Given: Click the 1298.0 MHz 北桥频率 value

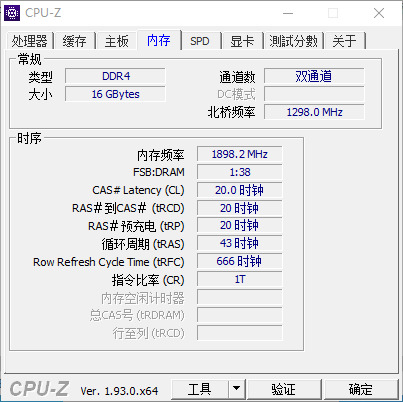Looking at the screenshot, I should [314, 112].
